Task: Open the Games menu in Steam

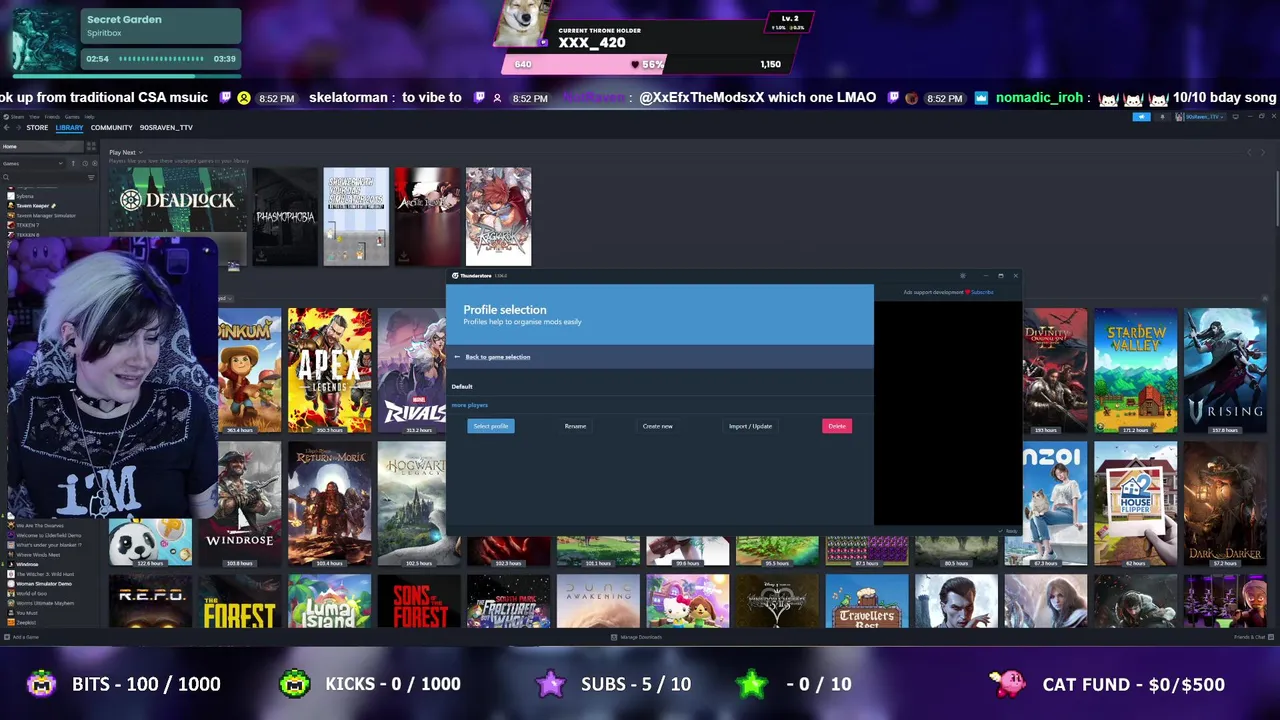Action: (72, 117)
